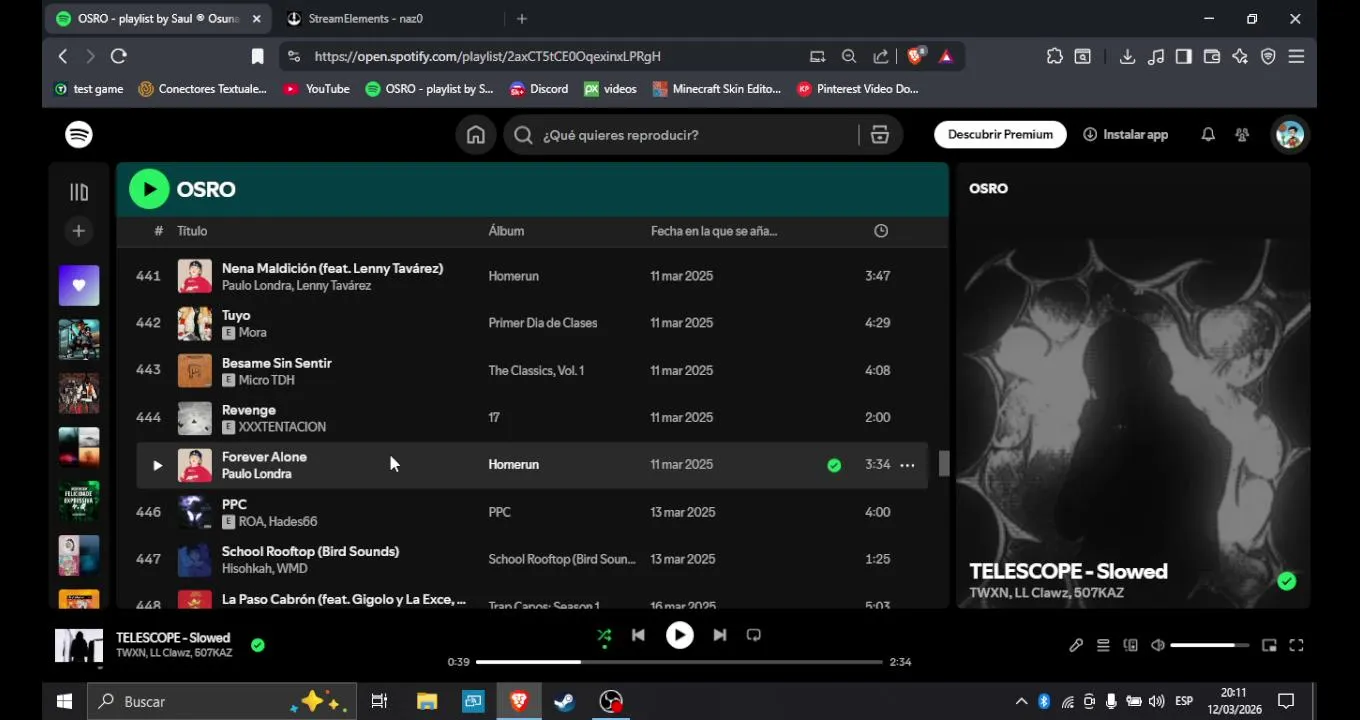Open the miniplayer icon

pos(1269,646)
